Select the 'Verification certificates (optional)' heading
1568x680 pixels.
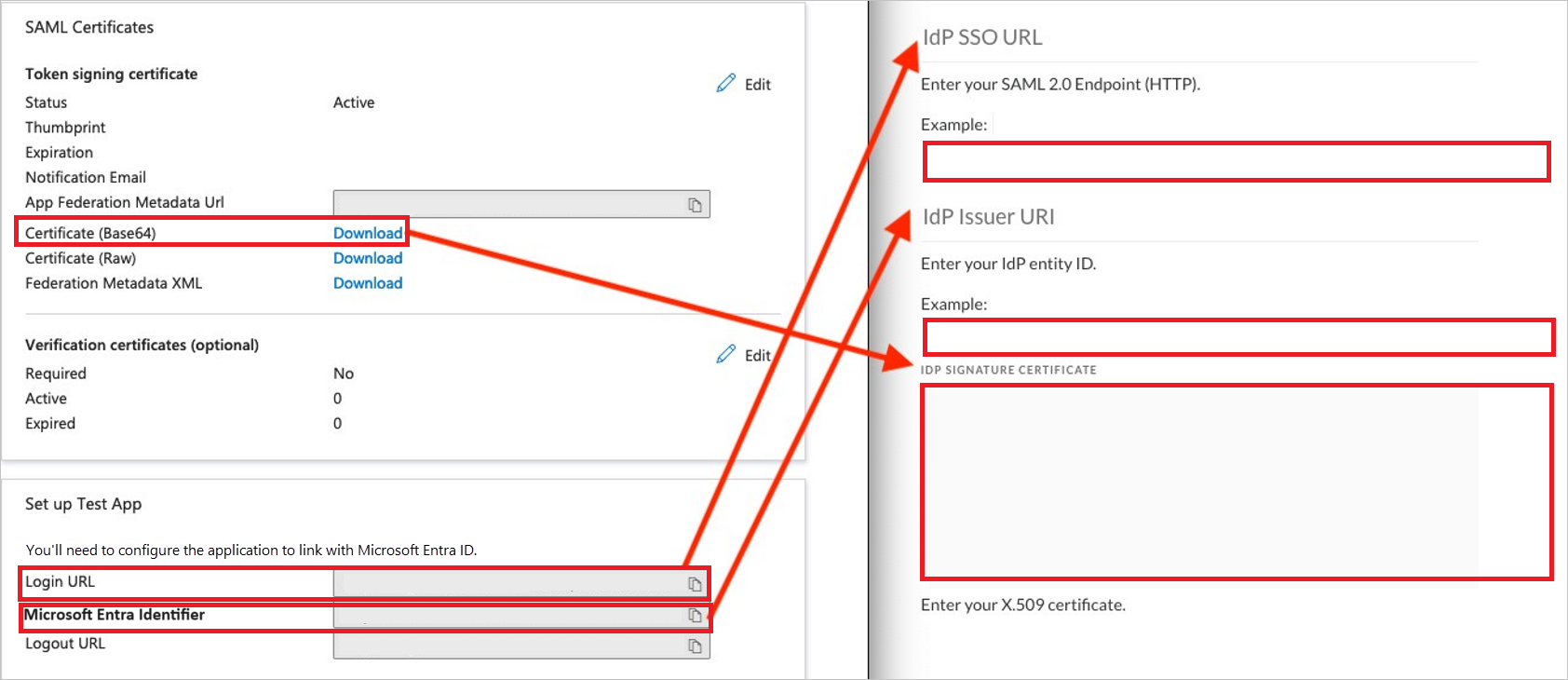(142, 345)
